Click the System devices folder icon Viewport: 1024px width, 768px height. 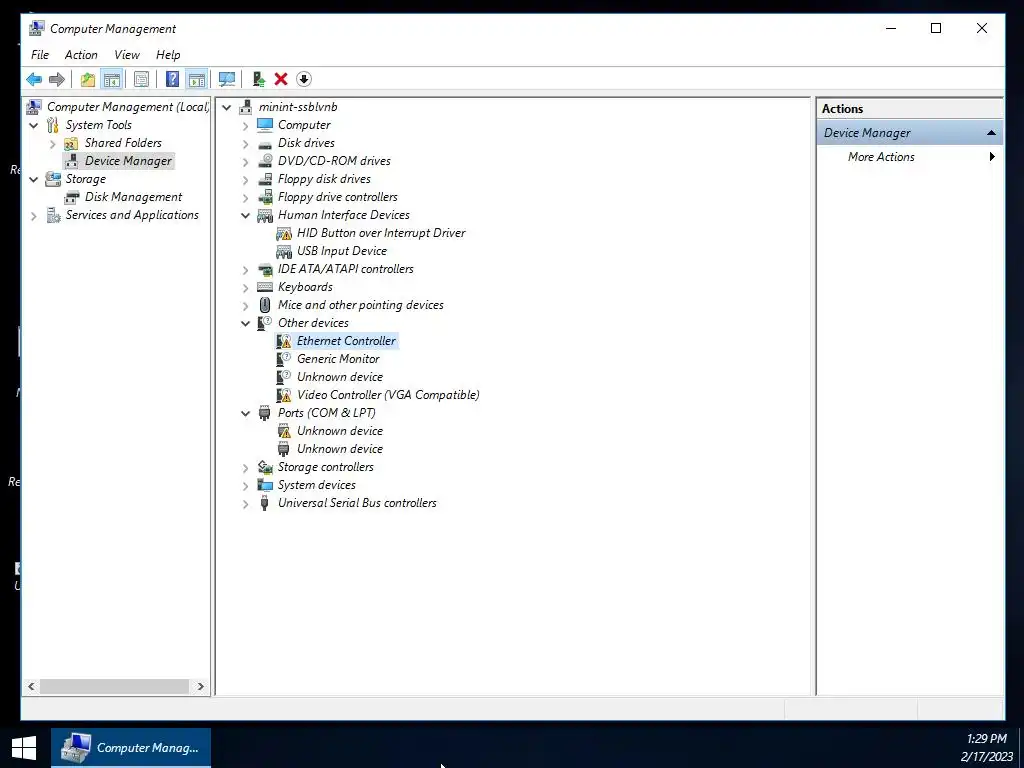pyautogui.click(x=264, y=485)
